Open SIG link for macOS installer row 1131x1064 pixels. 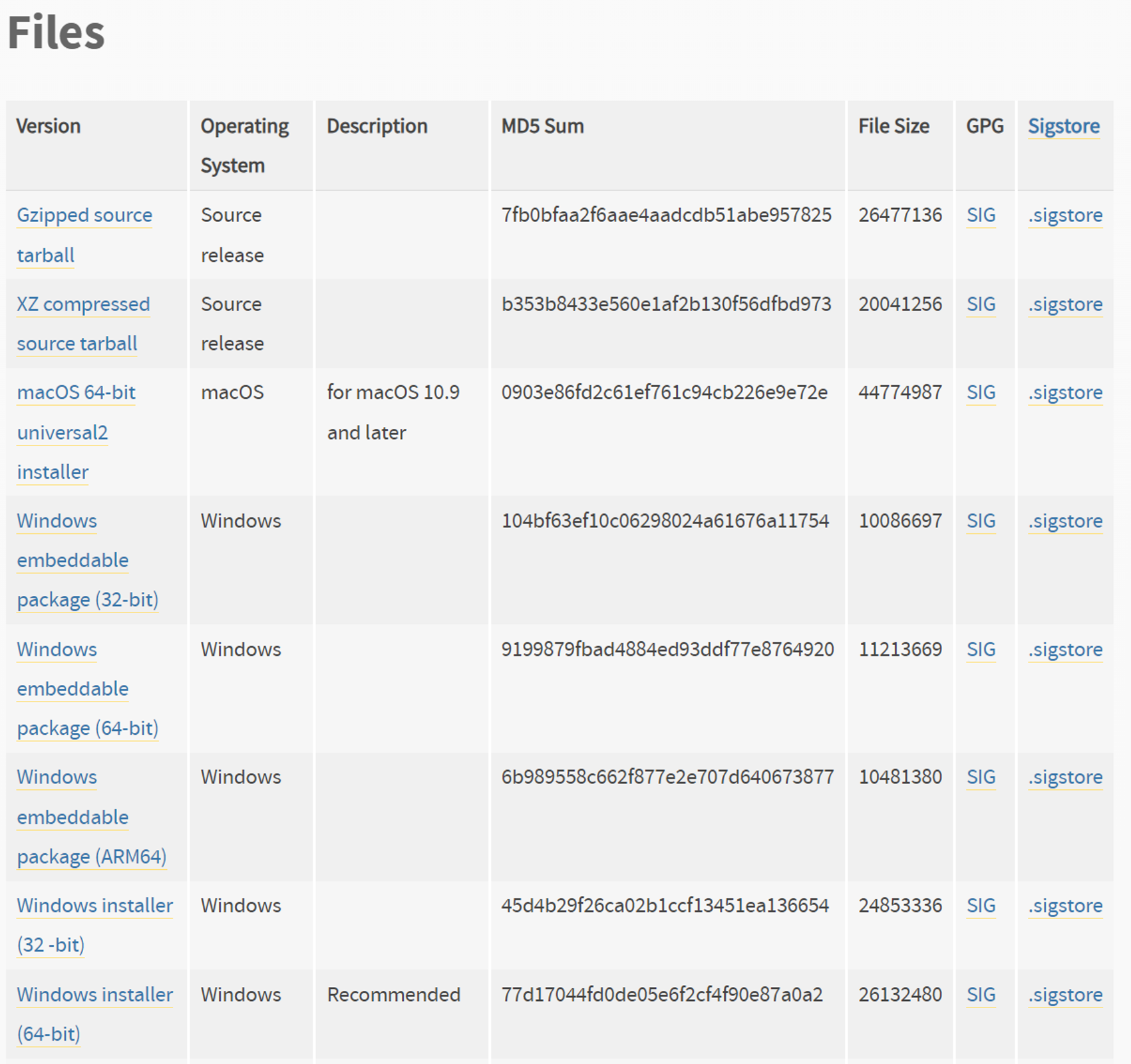click(981, 393)
